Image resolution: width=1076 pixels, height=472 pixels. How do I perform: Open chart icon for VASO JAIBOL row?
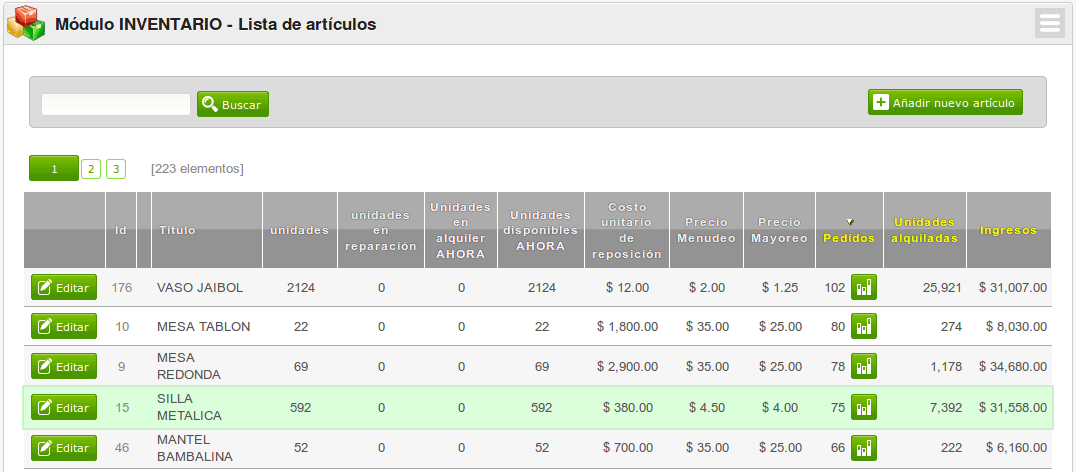pyautogui.click(x=863, y=288)
